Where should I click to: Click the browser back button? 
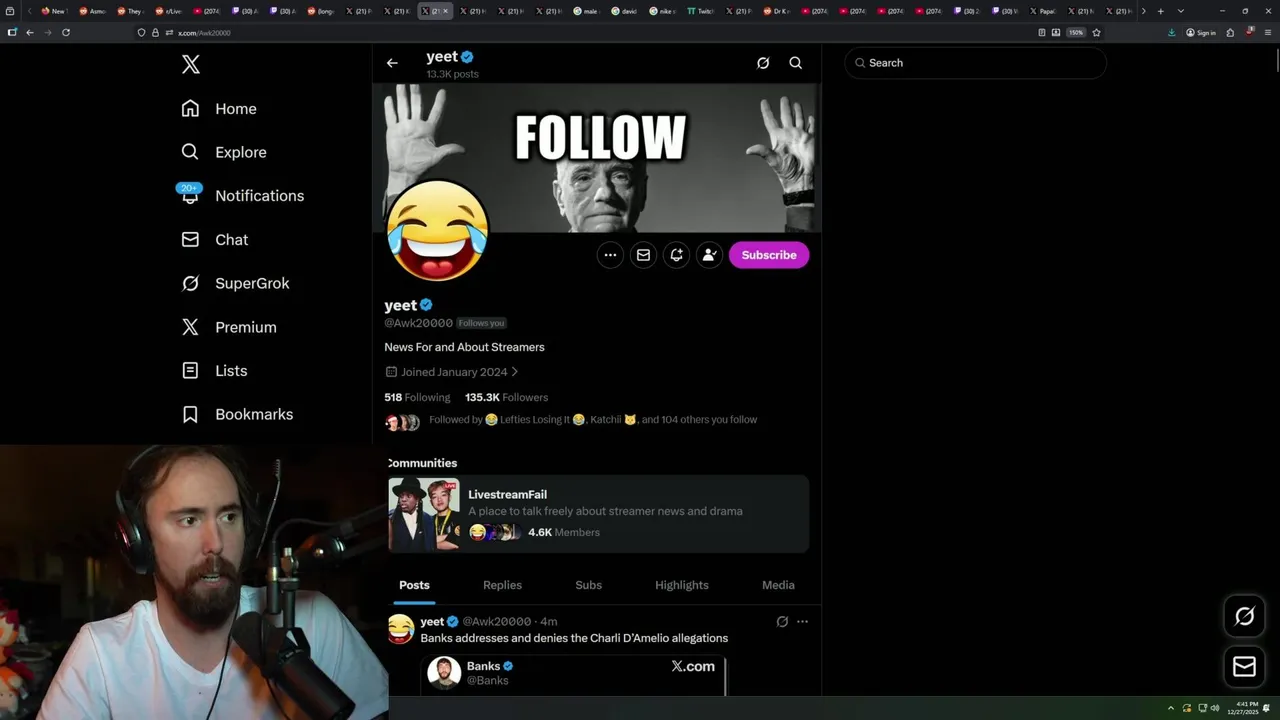pos(30,32)
